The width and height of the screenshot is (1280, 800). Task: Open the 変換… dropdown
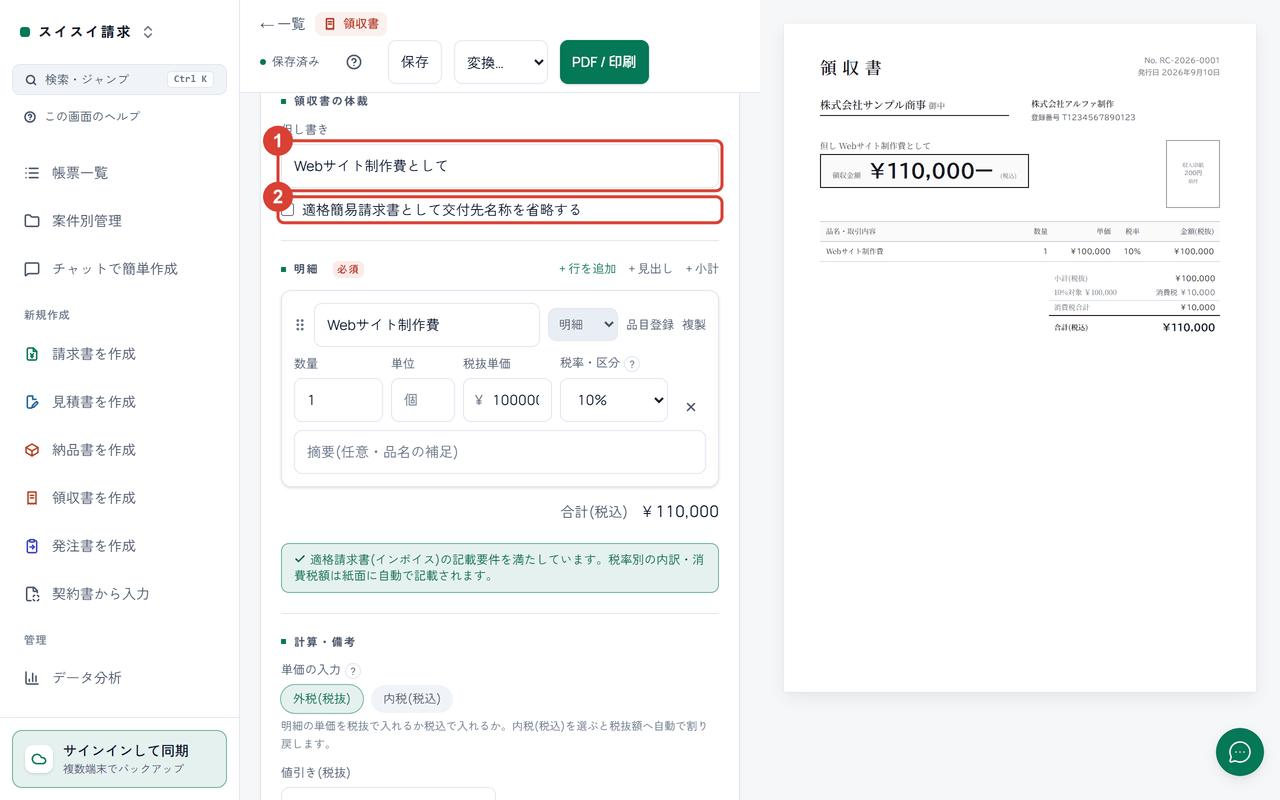(x=501, y=62)
